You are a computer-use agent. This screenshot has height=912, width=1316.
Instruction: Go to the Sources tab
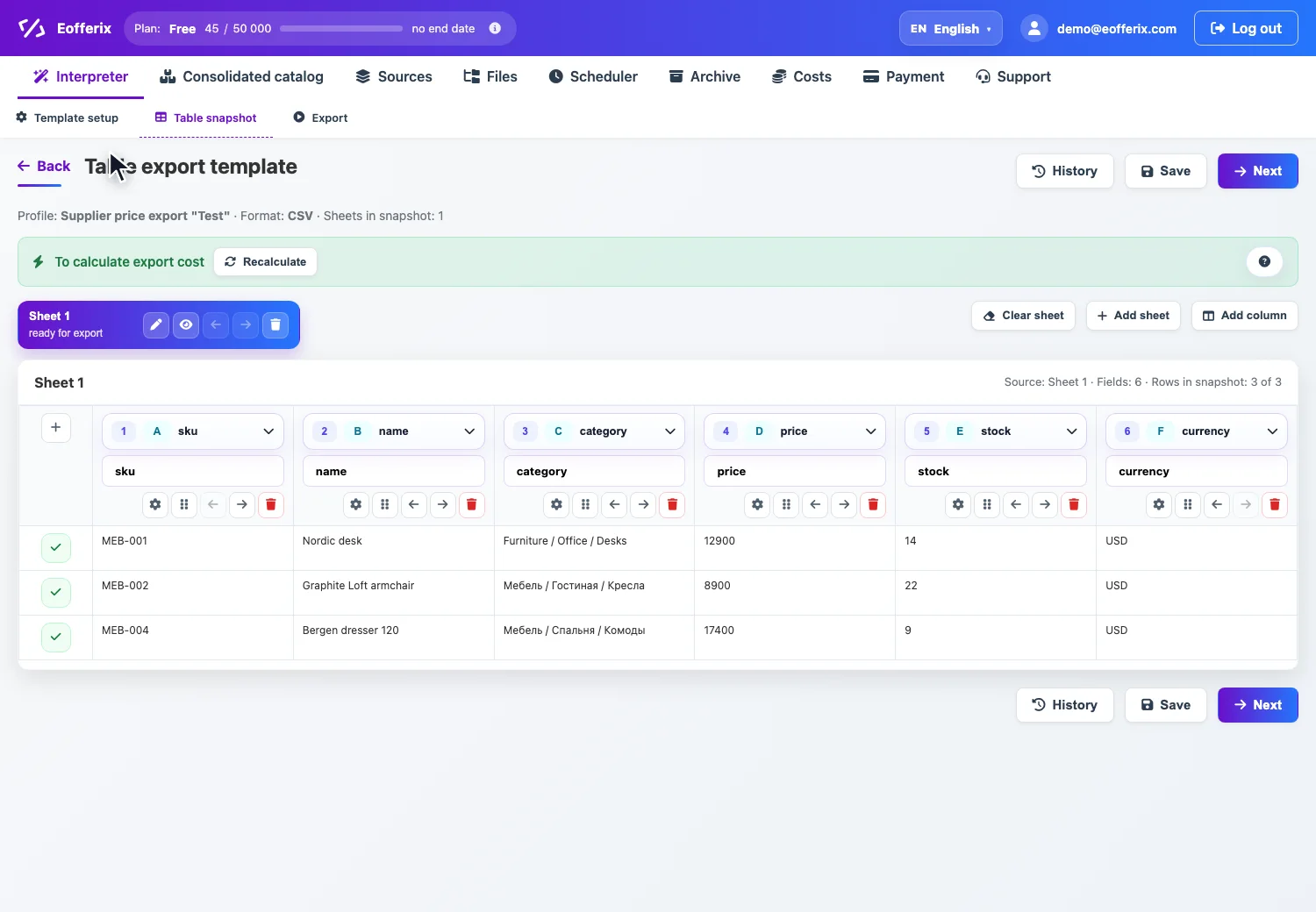click(394, 76)
